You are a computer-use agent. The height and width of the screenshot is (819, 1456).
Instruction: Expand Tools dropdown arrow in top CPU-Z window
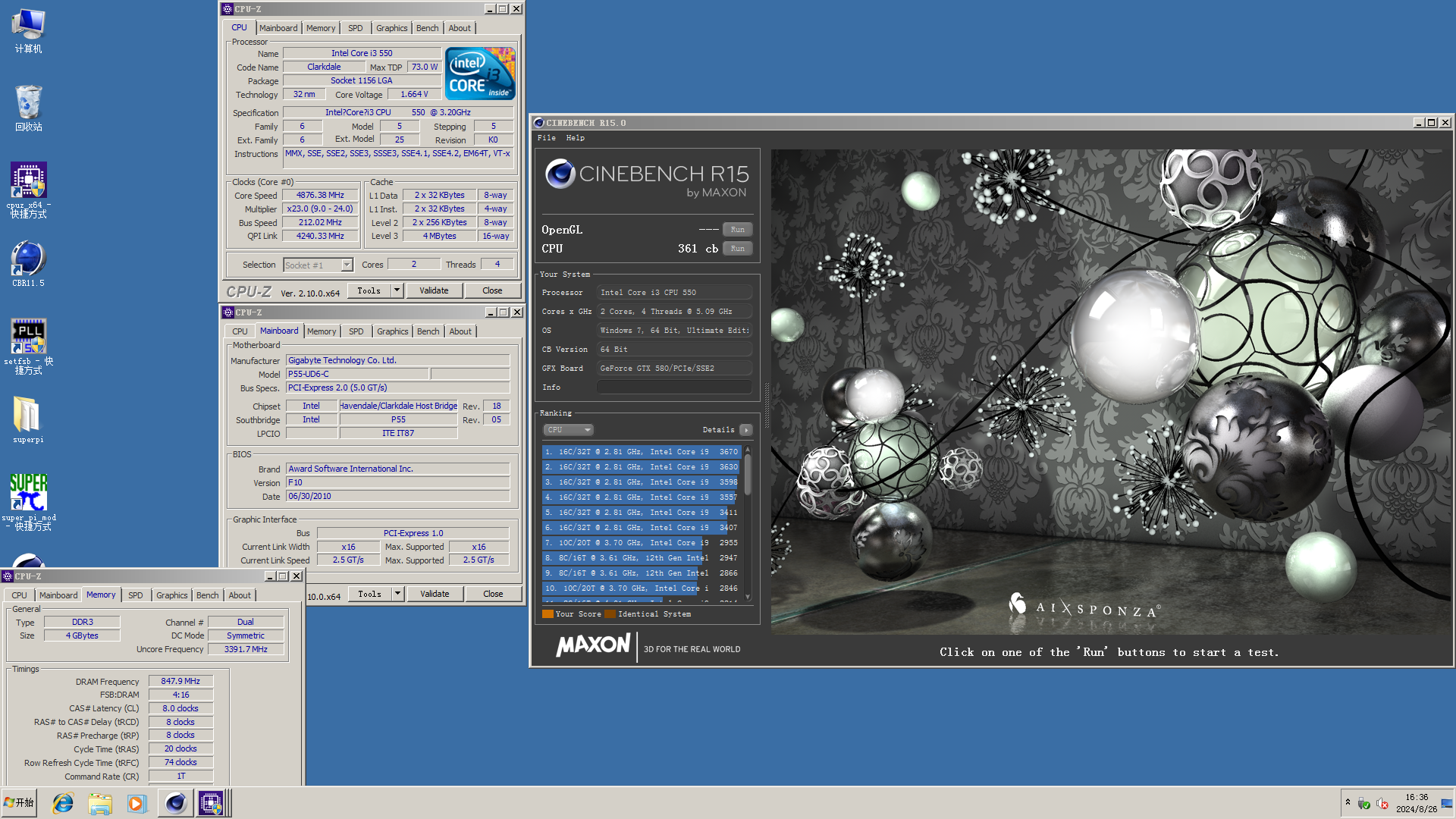click(x=397, y=290)
